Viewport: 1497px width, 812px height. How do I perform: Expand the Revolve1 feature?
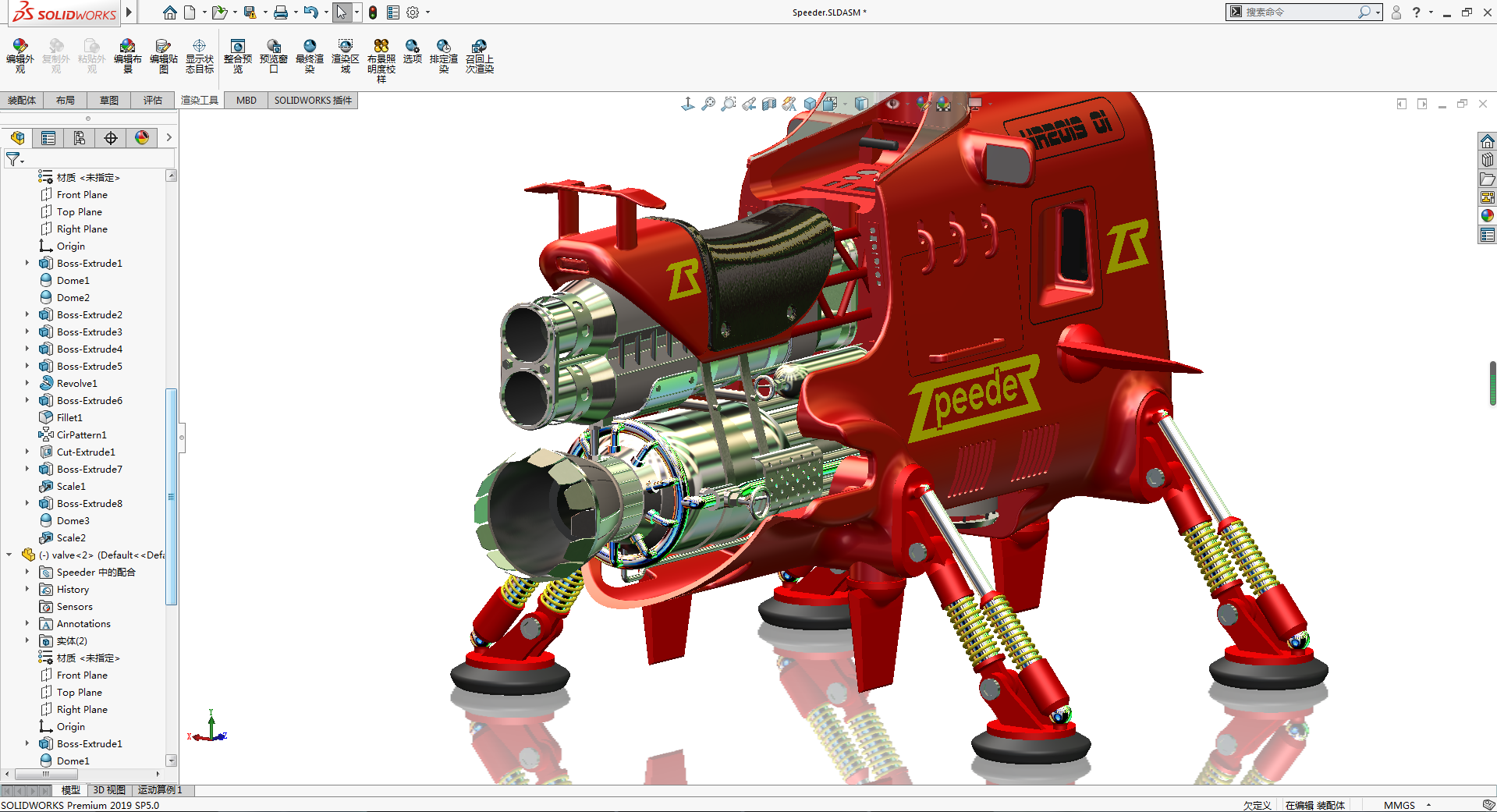click(27, 383)
